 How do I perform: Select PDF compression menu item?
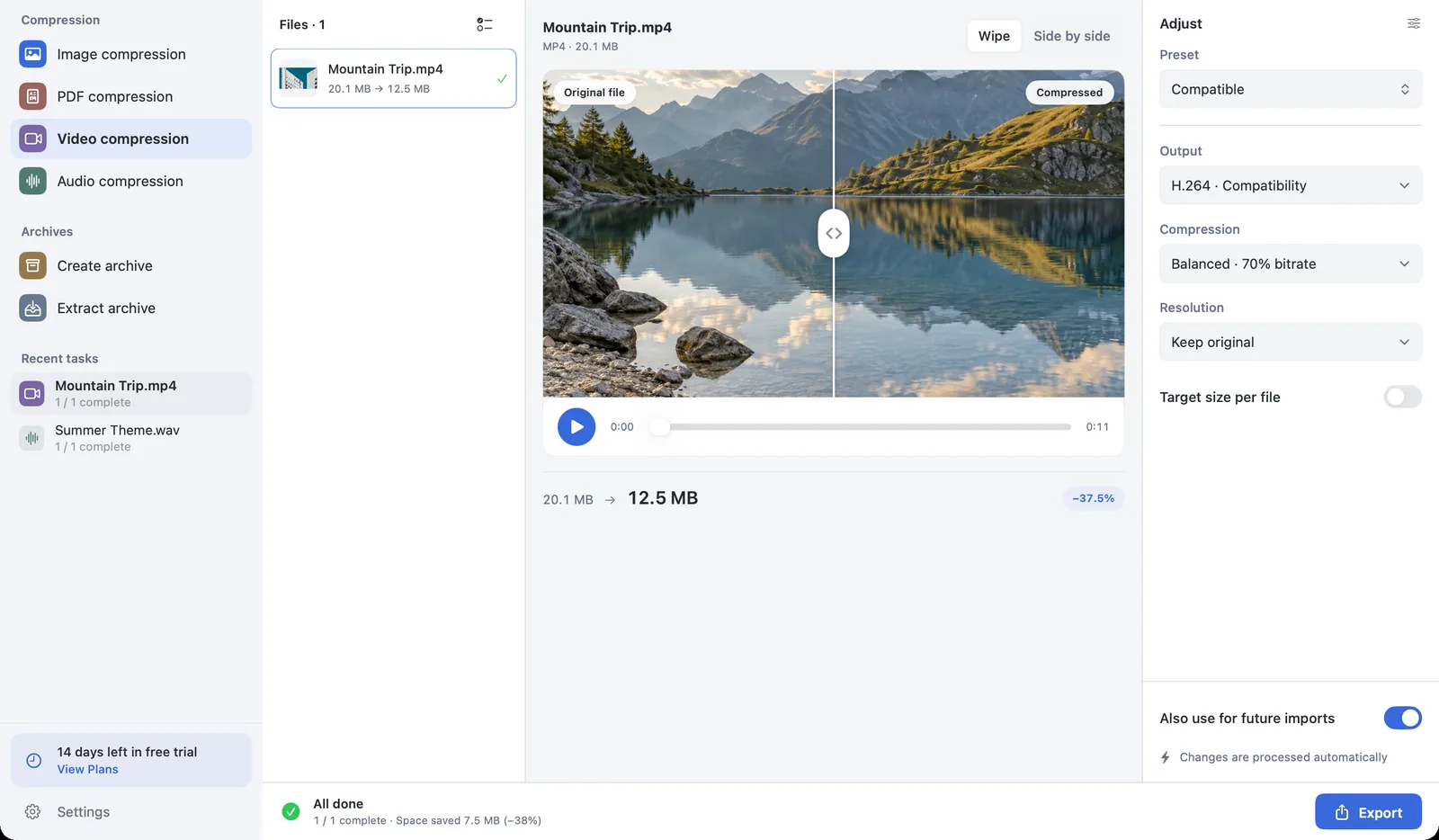tap(131, 96)
